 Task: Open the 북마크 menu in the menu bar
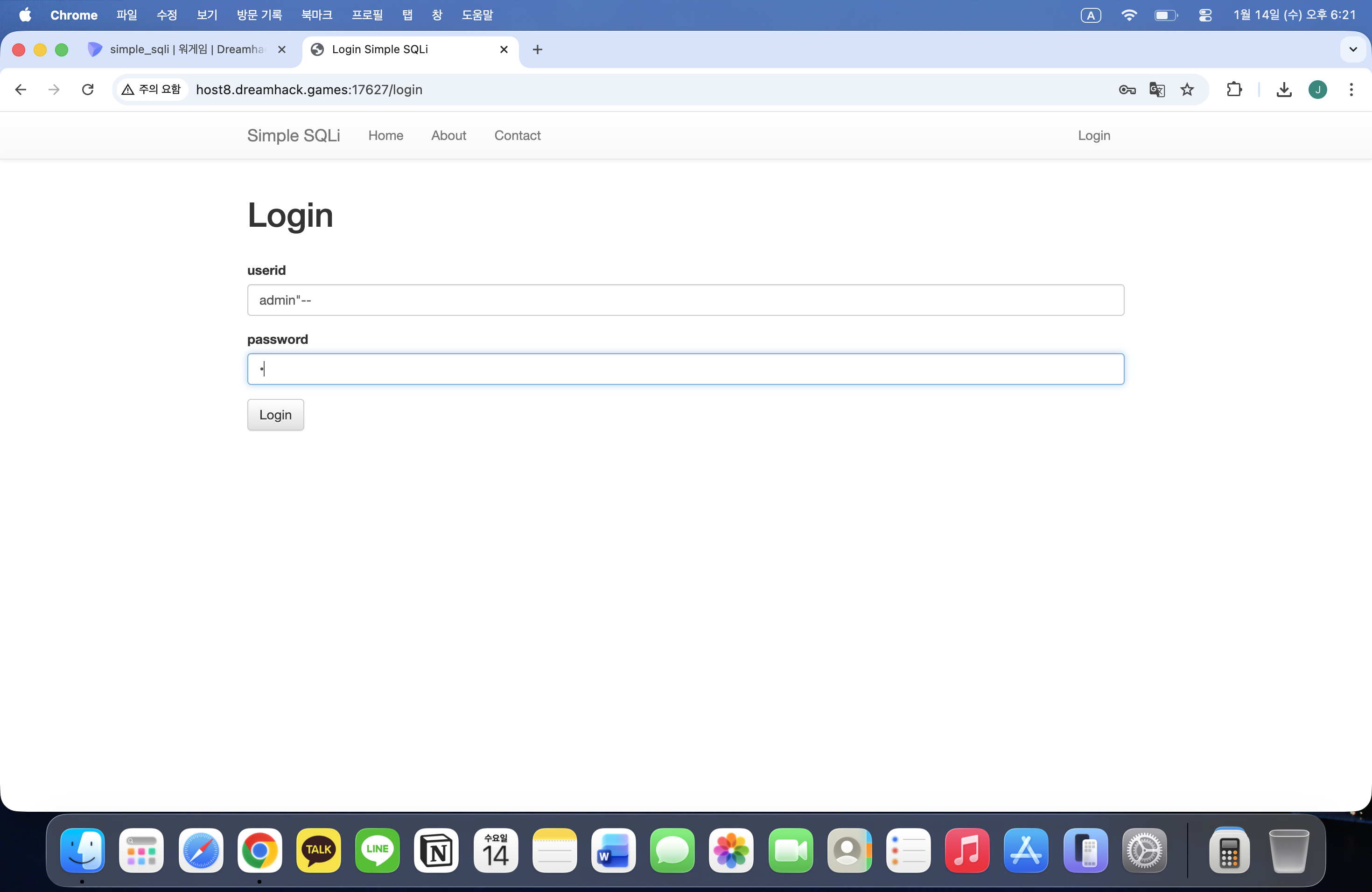(x=316, y=15)
